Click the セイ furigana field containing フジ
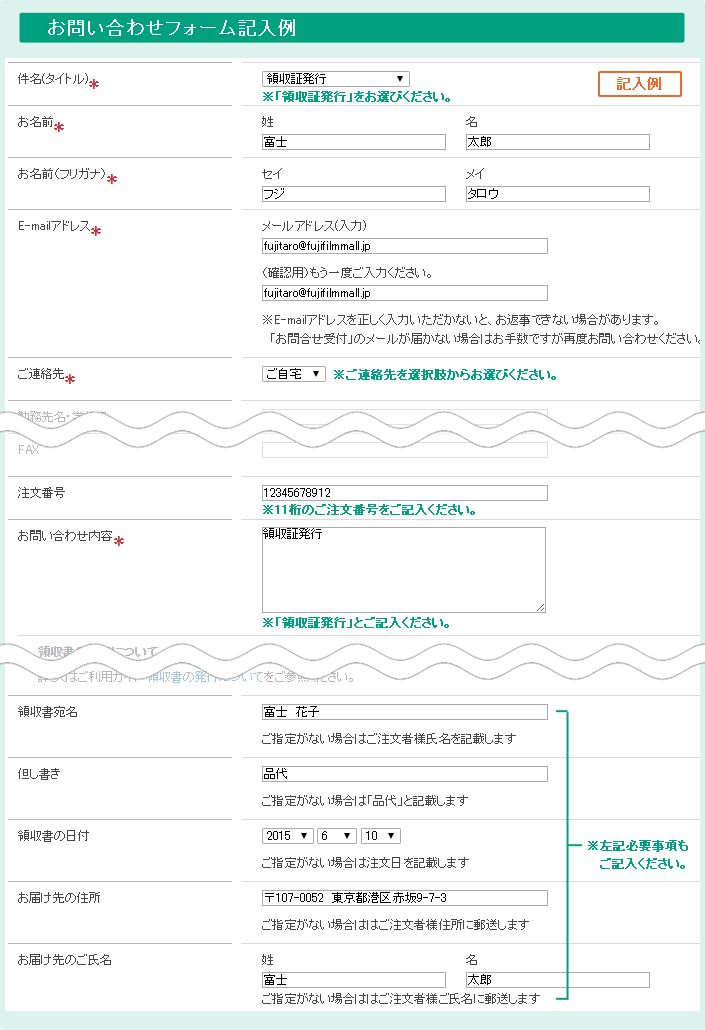Viewport: 705px width, 1030px height. 353,194
